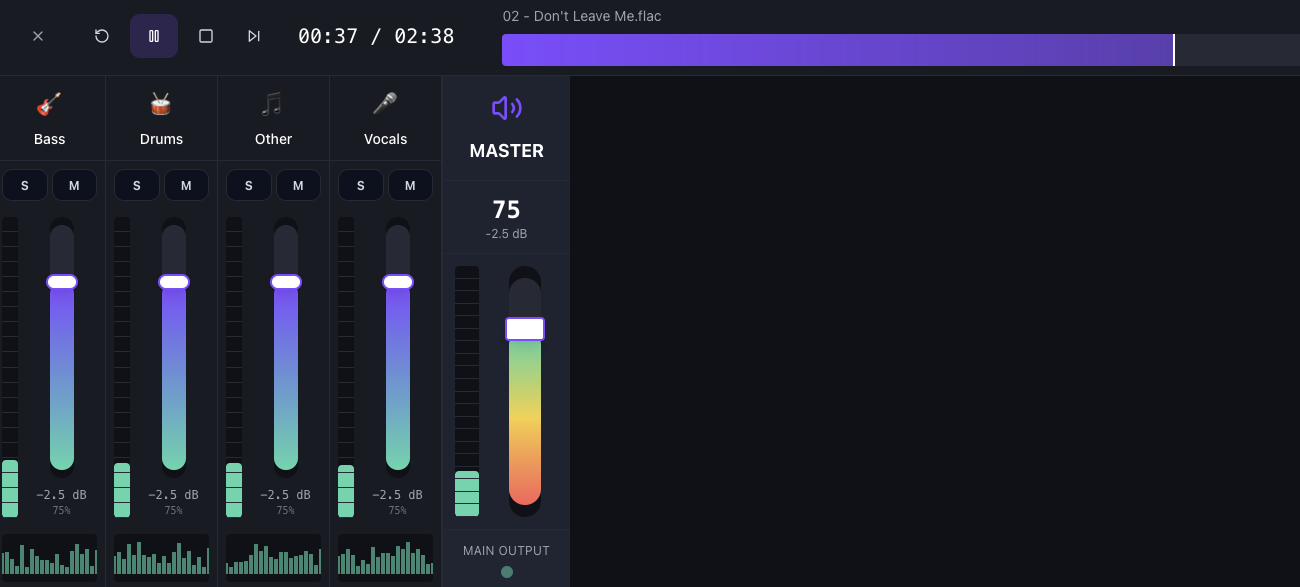Image resolution: width=1300 pixels, height=587 pixels.
Task: Click the Bass guitar icon
Action: click(49, 104)
